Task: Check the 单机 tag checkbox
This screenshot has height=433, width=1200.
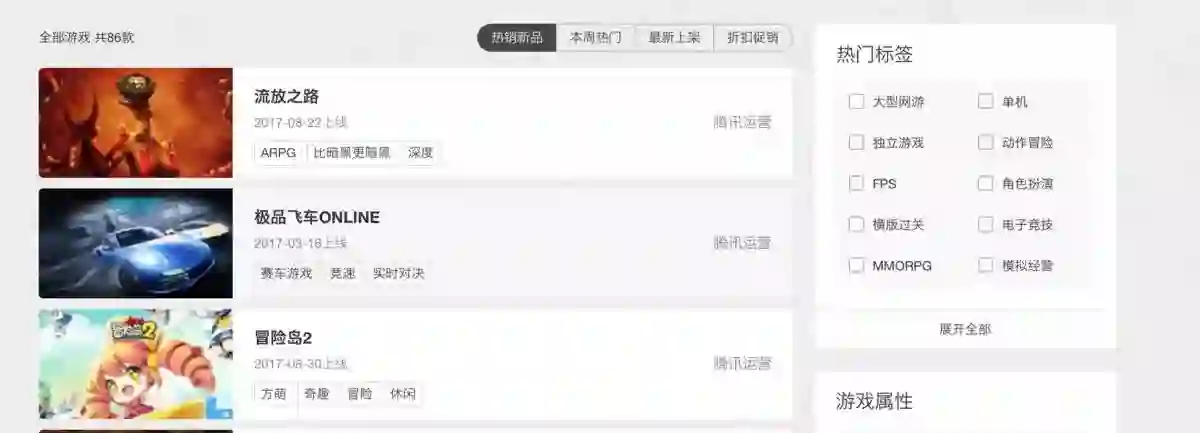Action: coord(986,101)
